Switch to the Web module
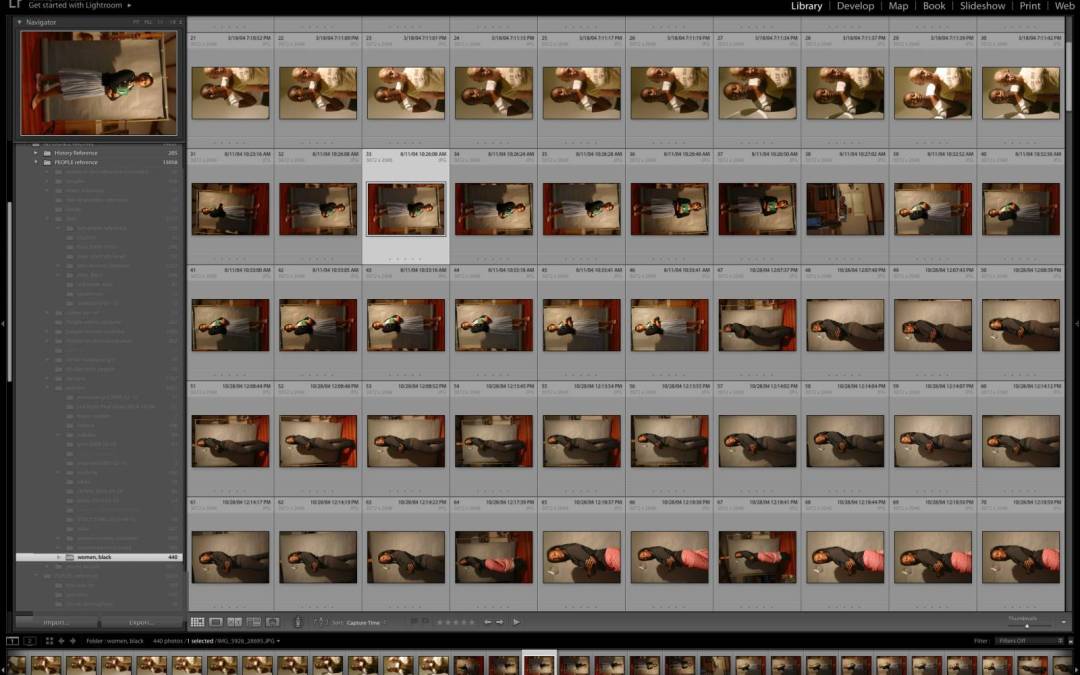Screen dimensions: 1080x675 pyautogui.click(x=1064, y=6)
